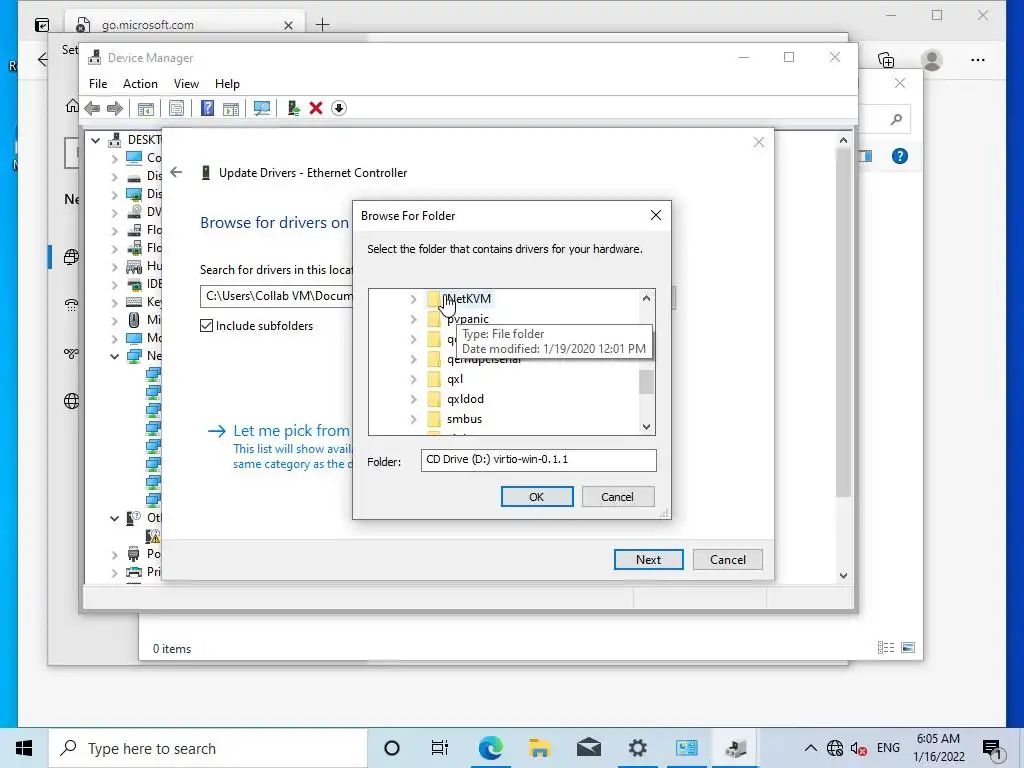Open the Properties toolbar icon in Device Manager
This screenshot has width=1024, height=768.
(176, 108)
